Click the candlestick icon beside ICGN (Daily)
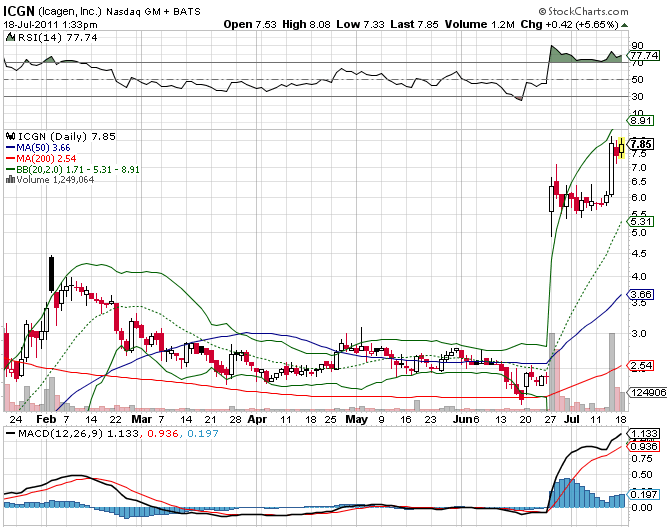The image size is (667, 527). pos(11,137)
